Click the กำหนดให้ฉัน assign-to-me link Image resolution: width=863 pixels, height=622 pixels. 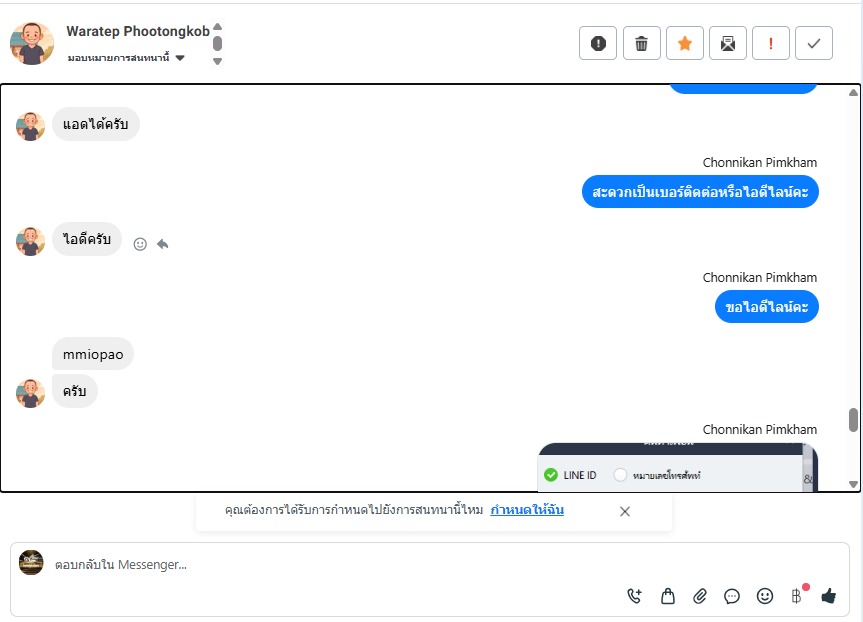pos(527,510)
